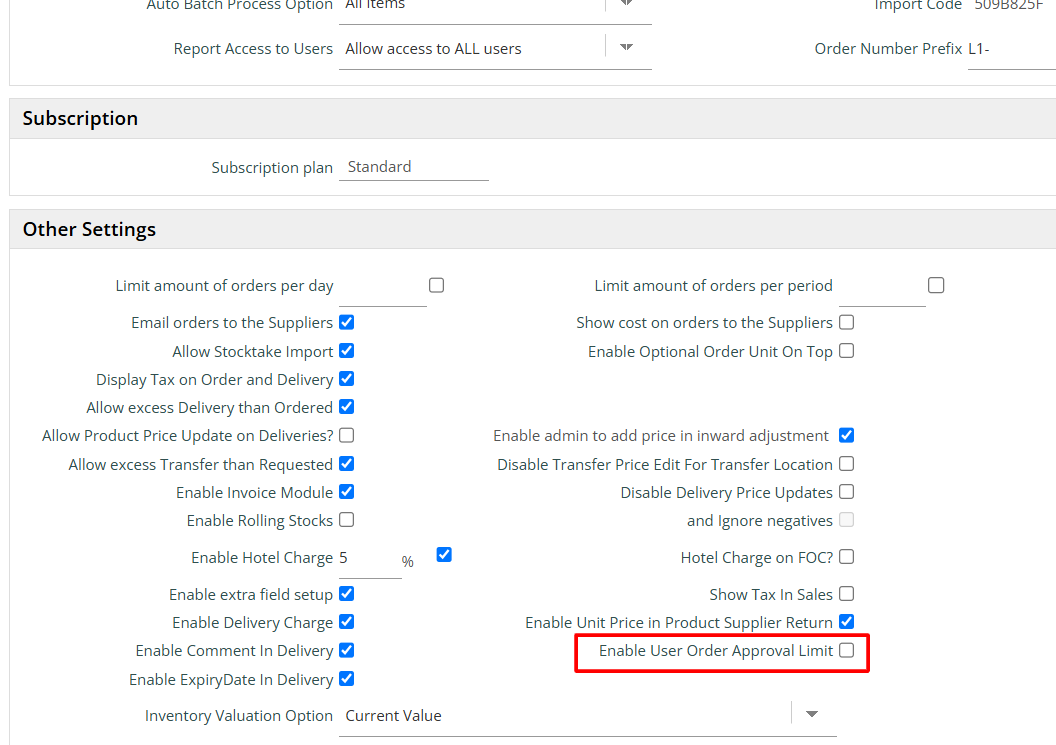Click the Subscription plan field
This screenshot has height=745, width=1056.
pyautogui.click(x=414, y=167)
